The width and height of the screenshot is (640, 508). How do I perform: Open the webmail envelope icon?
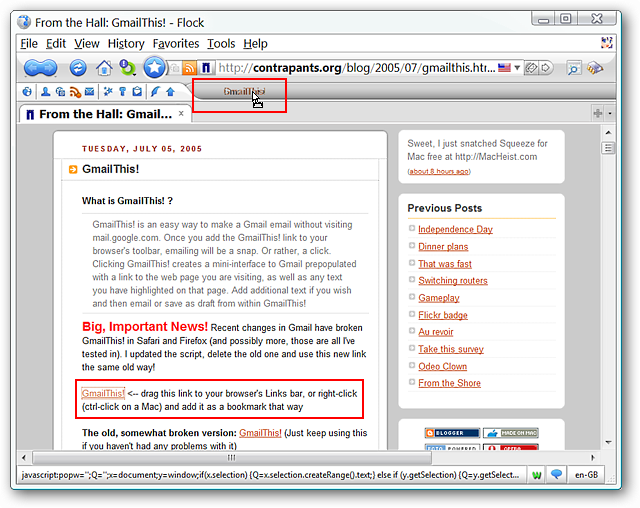click(89, 92)
